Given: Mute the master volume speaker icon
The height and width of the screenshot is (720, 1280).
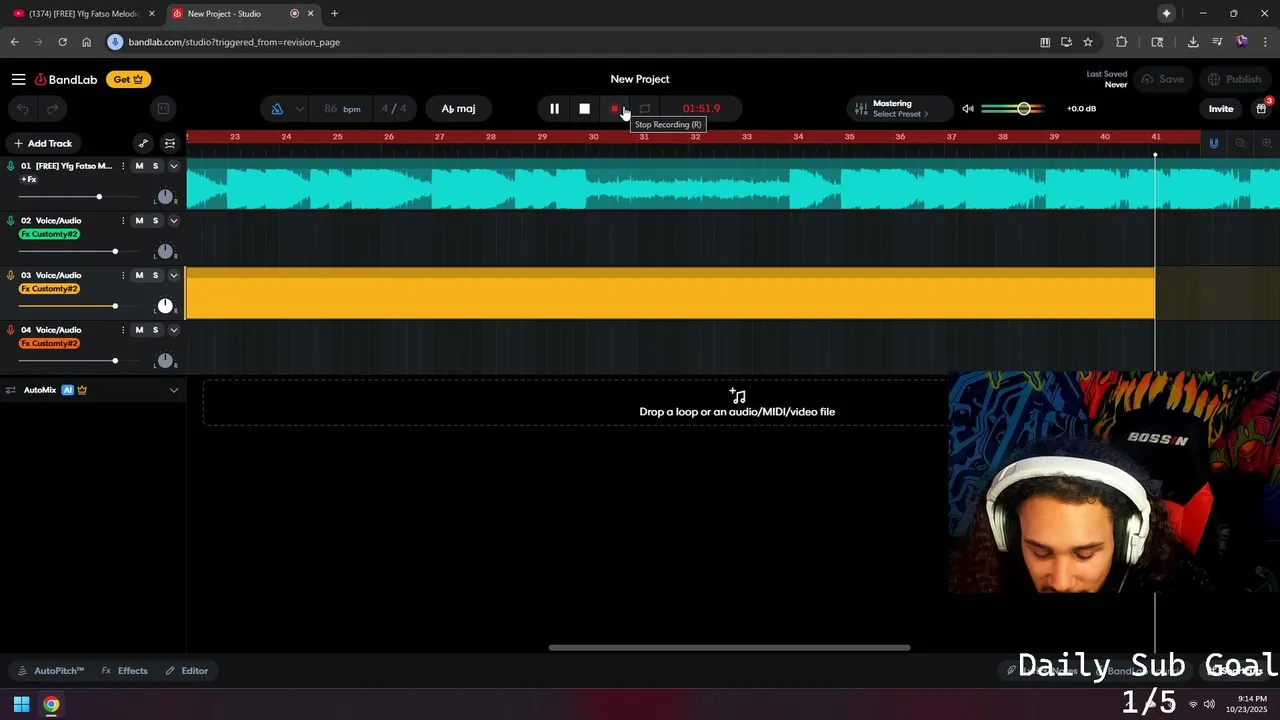Looking at the screenshot, I should 967,108.
